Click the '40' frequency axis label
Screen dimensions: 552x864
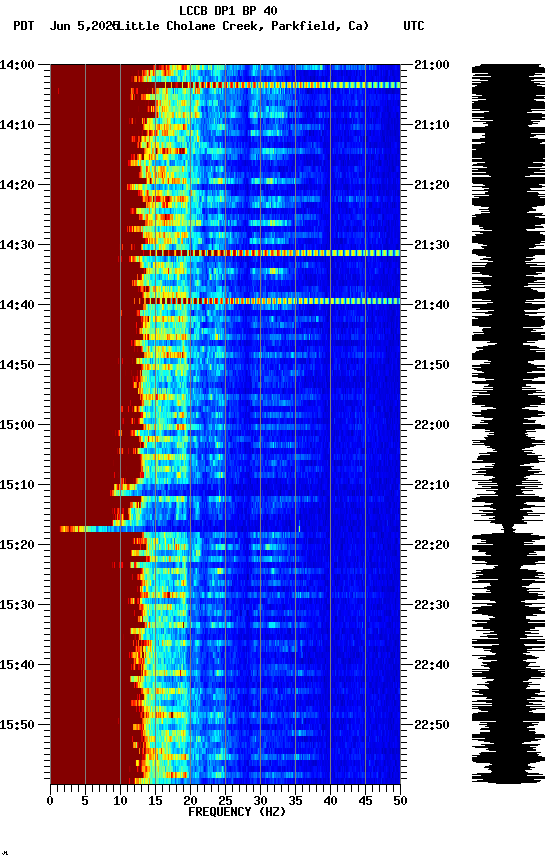(330, 801)
